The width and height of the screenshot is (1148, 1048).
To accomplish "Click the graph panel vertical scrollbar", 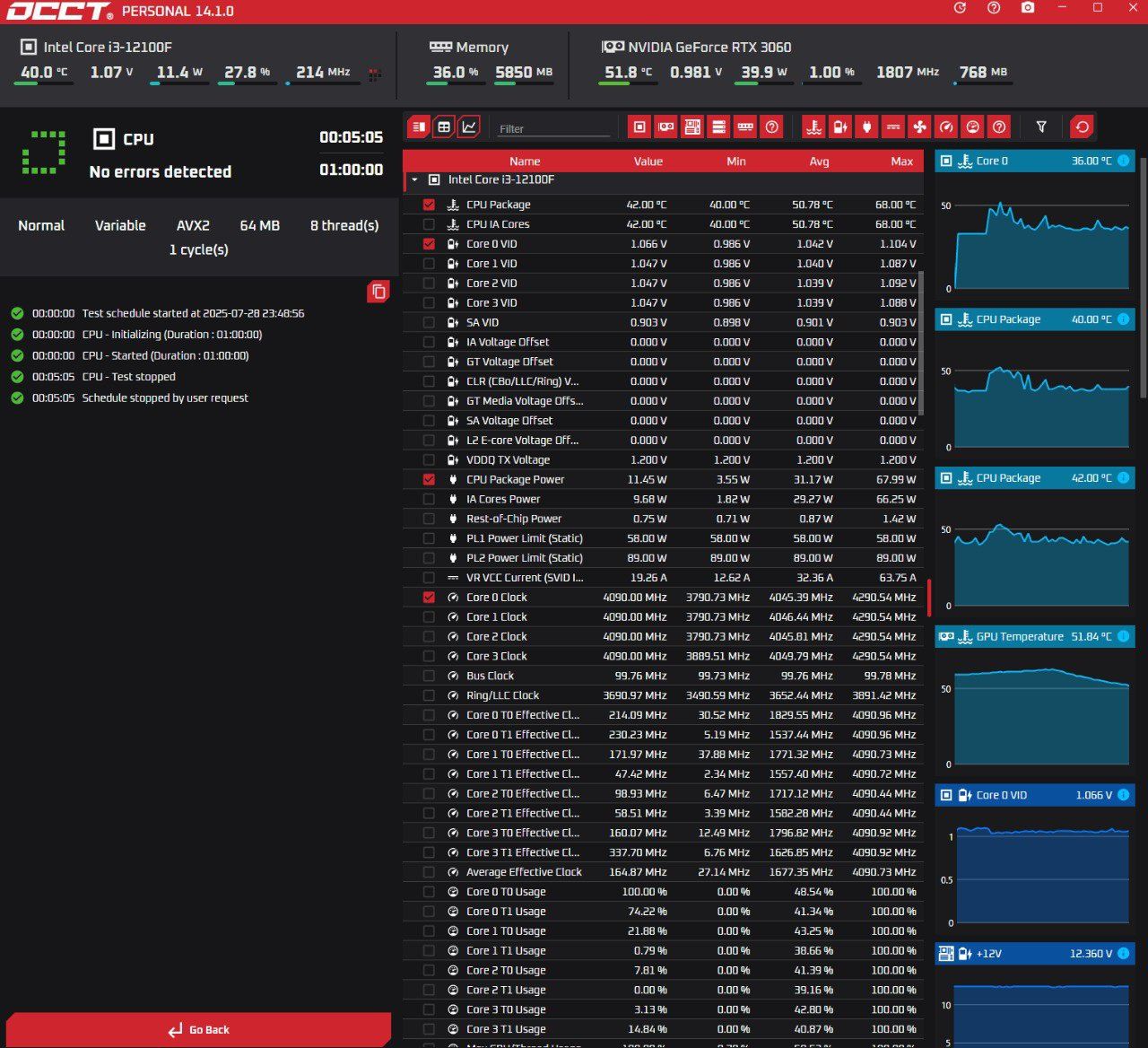I will [x=1144, y=278].
